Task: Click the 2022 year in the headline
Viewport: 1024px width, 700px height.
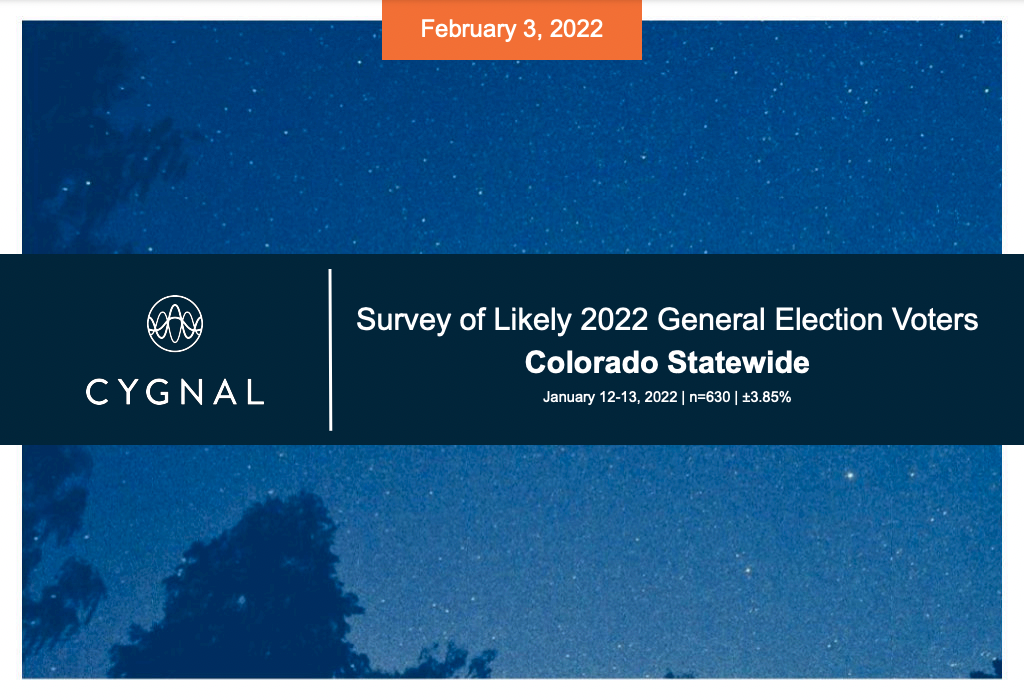Action: coord(614,319)
